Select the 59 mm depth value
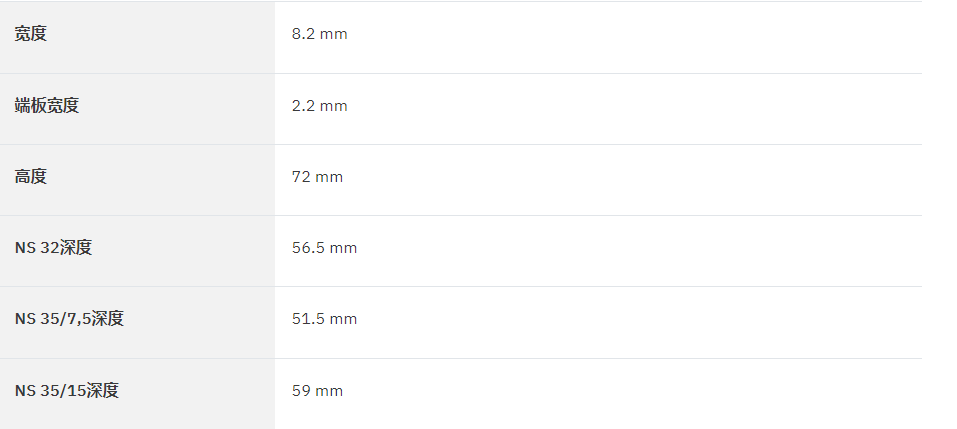This screenshot has width=957, height=429. click(x=317, y=391)
